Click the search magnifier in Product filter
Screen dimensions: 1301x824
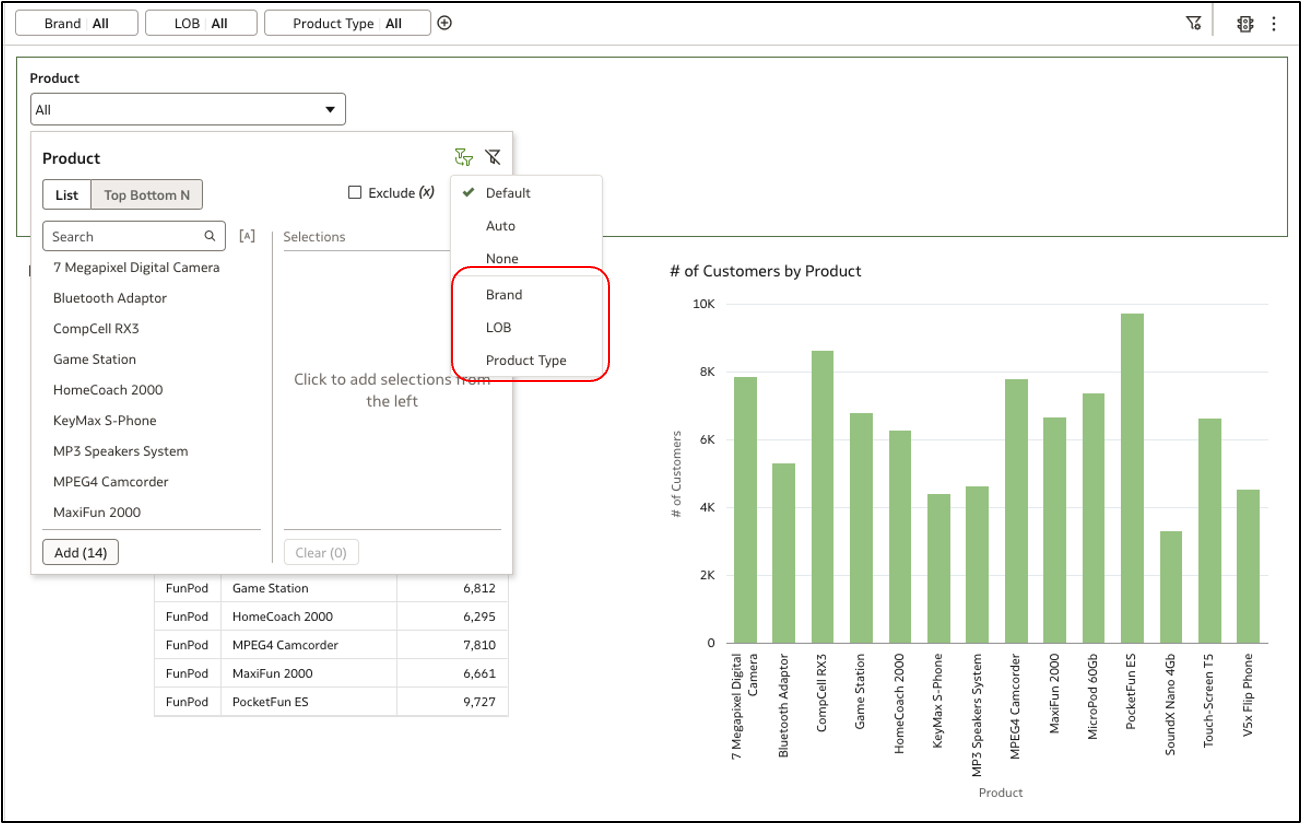[x=209, y=235]
